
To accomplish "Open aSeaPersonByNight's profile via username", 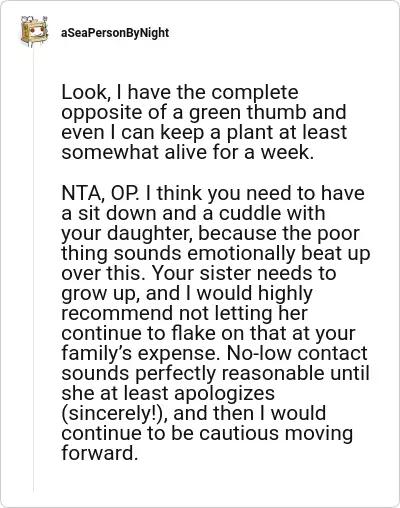I will click(115, 33).
